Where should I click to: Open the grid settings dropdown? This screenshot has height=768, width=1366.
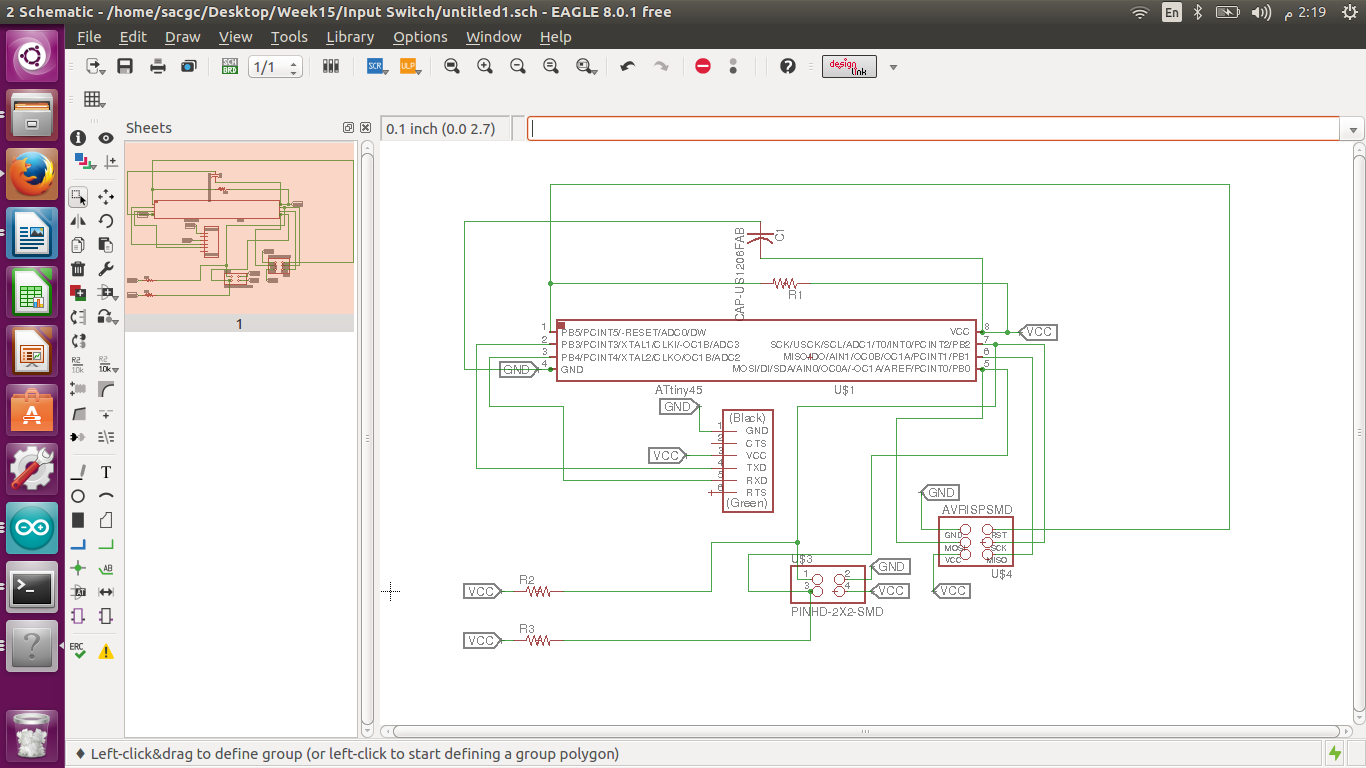click(93, 99)
